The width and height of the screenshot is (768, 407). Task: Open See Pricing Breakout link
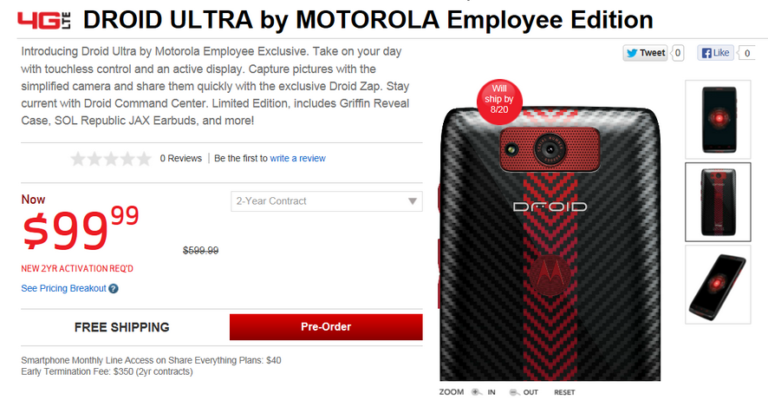pyautogui.click(x=63, y=288)
